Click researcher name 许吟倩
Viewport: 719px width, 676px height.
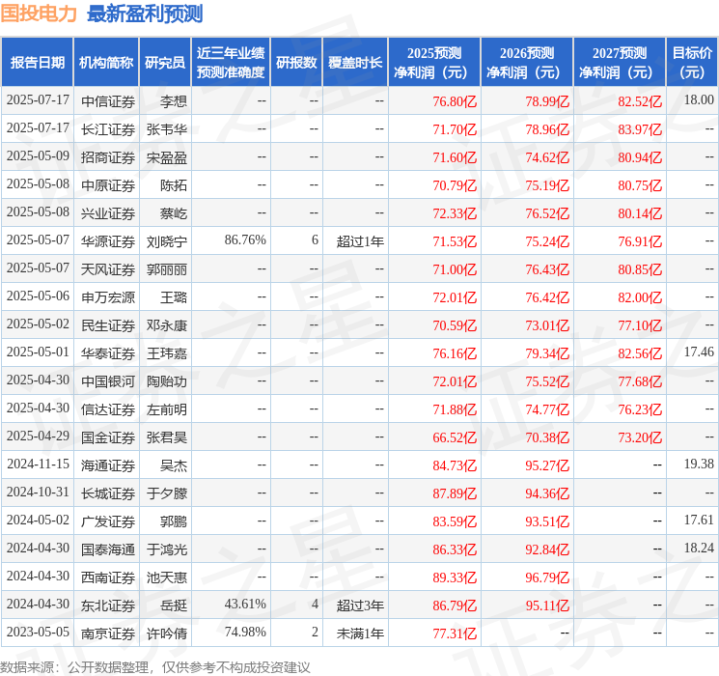click(x=166, y=633)
